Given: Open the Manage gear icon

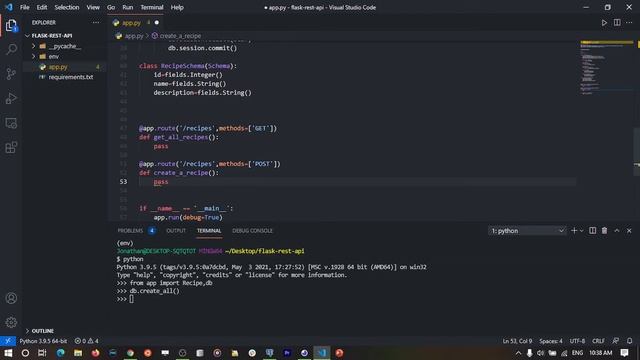Looking at the screenshot, I should click(x=11, y=322).
